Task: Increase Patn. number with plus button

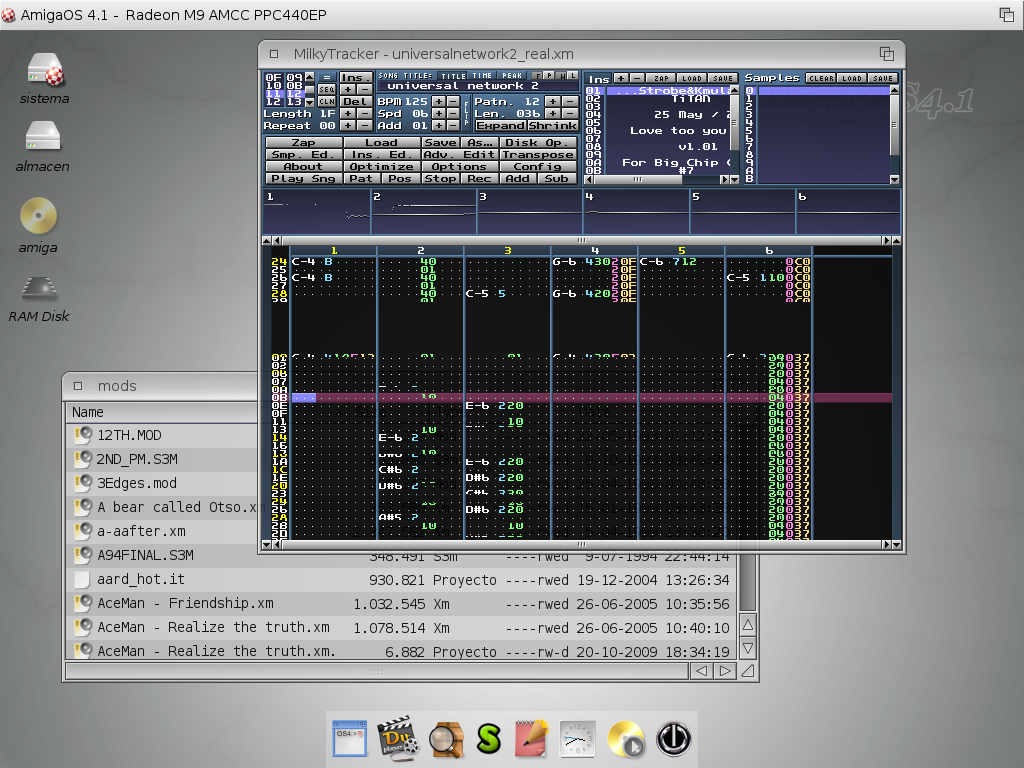Action: (552, 101)
